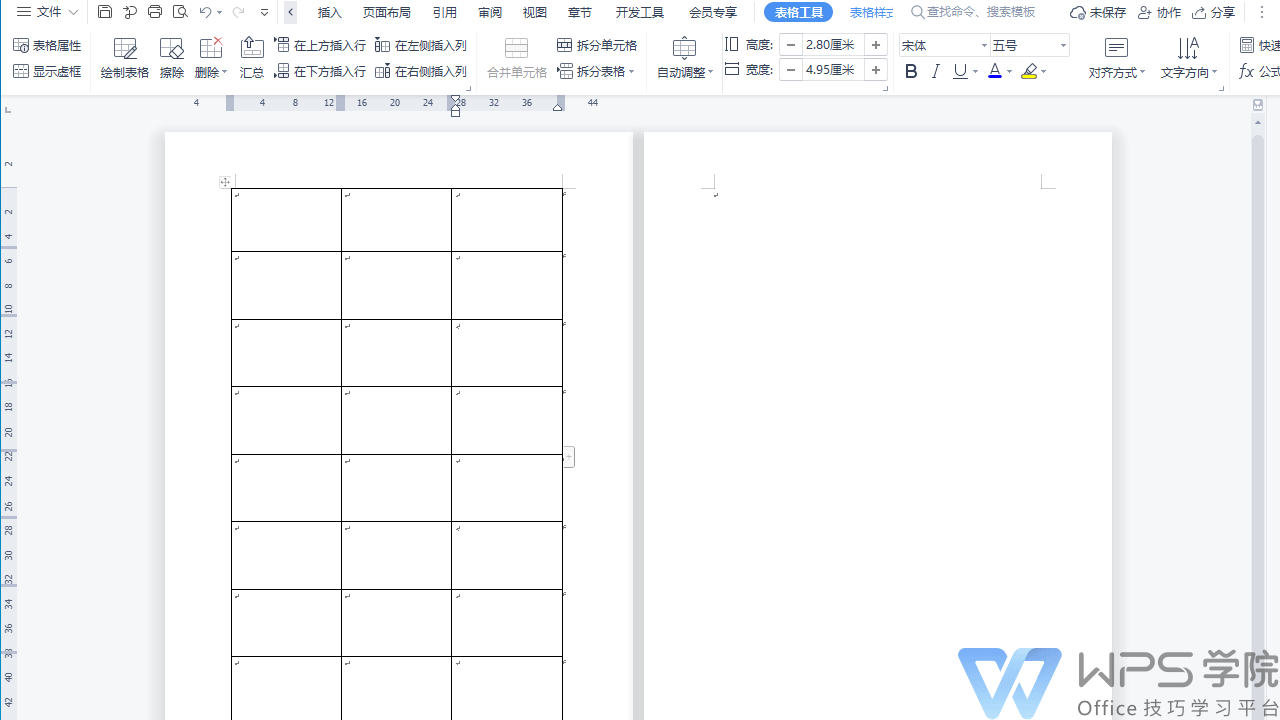
Task: Switch to Developer Tools (开发工具) tab
Action: point(640,13)
